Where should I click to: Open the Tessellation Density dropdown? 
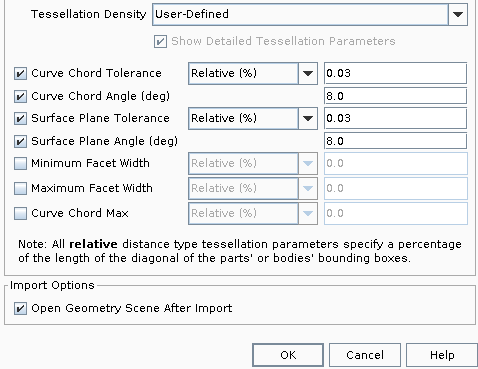(x=310, y=14)
